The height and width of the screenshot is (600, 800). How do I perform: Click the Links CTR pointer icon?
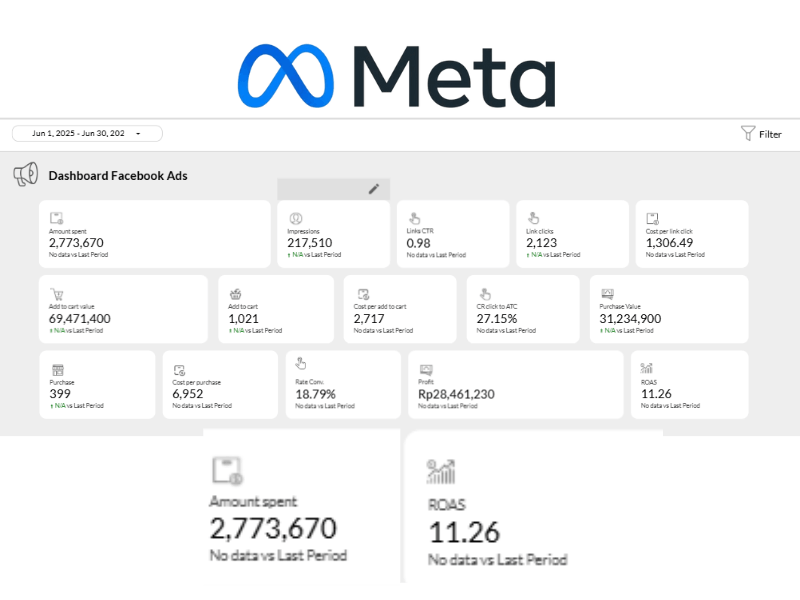[x=415, y=218]
